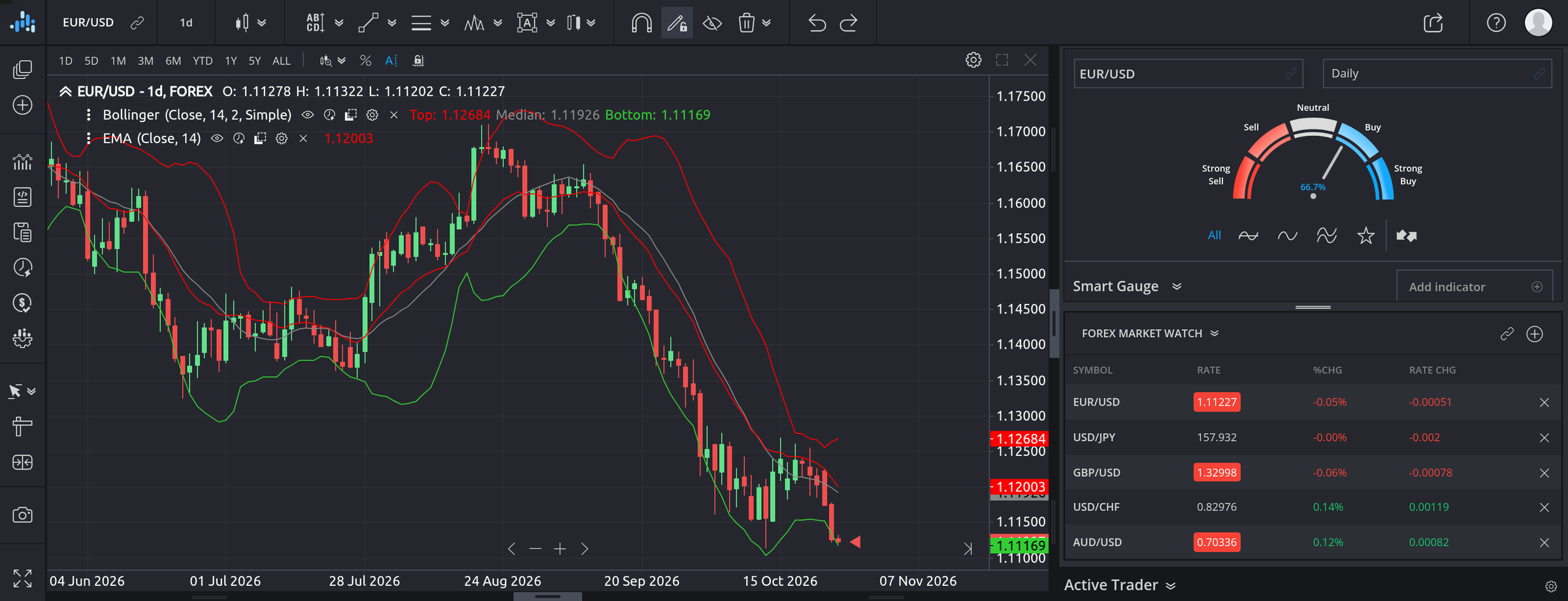Add a symbol to market watch

[1535, 334]
